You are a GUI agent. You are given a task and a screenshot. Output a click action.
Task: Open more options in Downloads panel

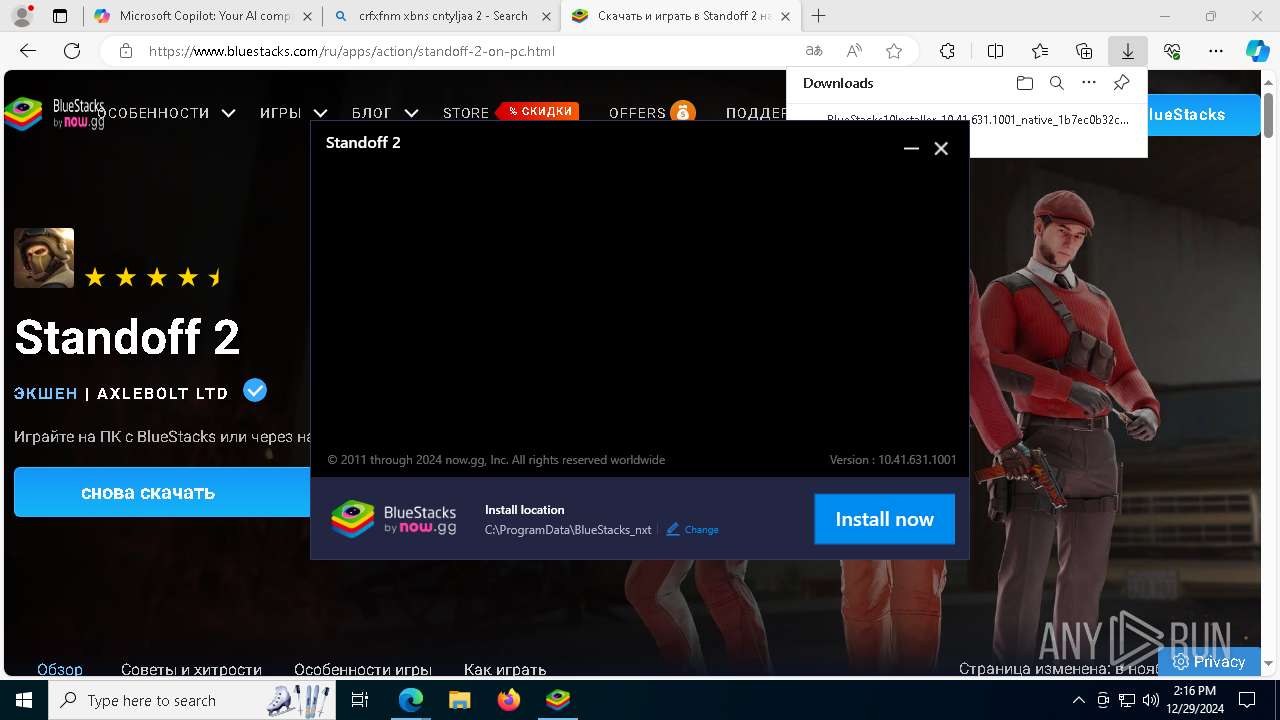coord(1089,83)
